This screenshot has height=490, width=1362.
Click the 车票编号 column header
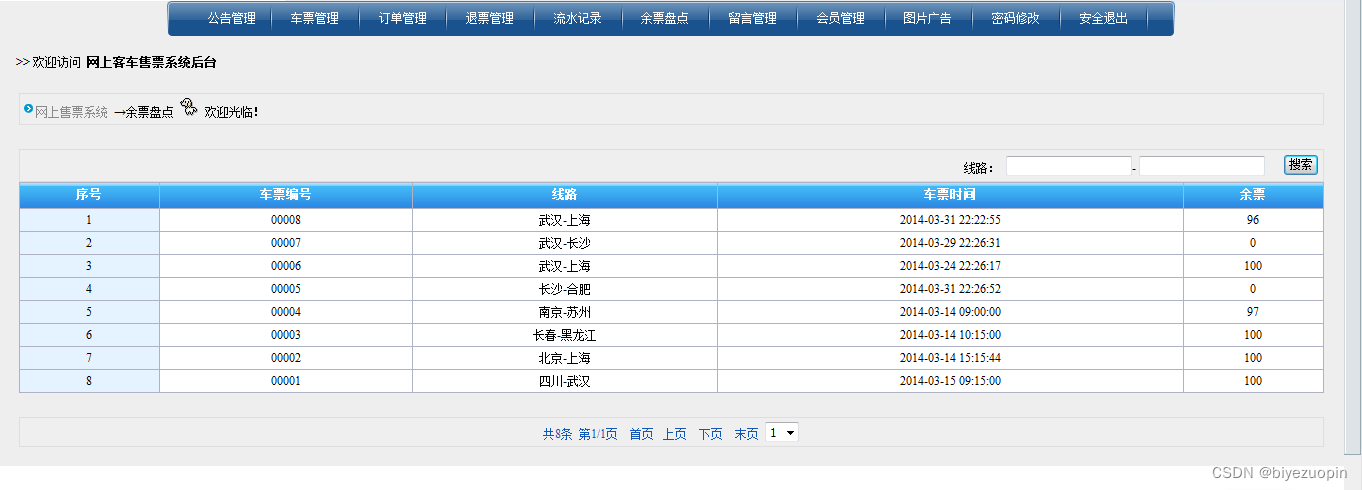point(286,195)
